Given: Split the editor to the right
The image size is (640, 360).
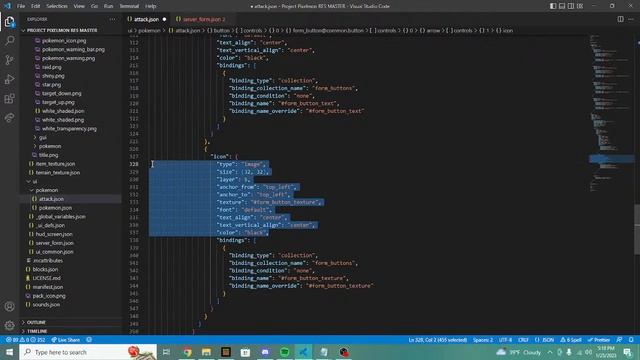Looking at the screenshot, I should coord(620,19).
